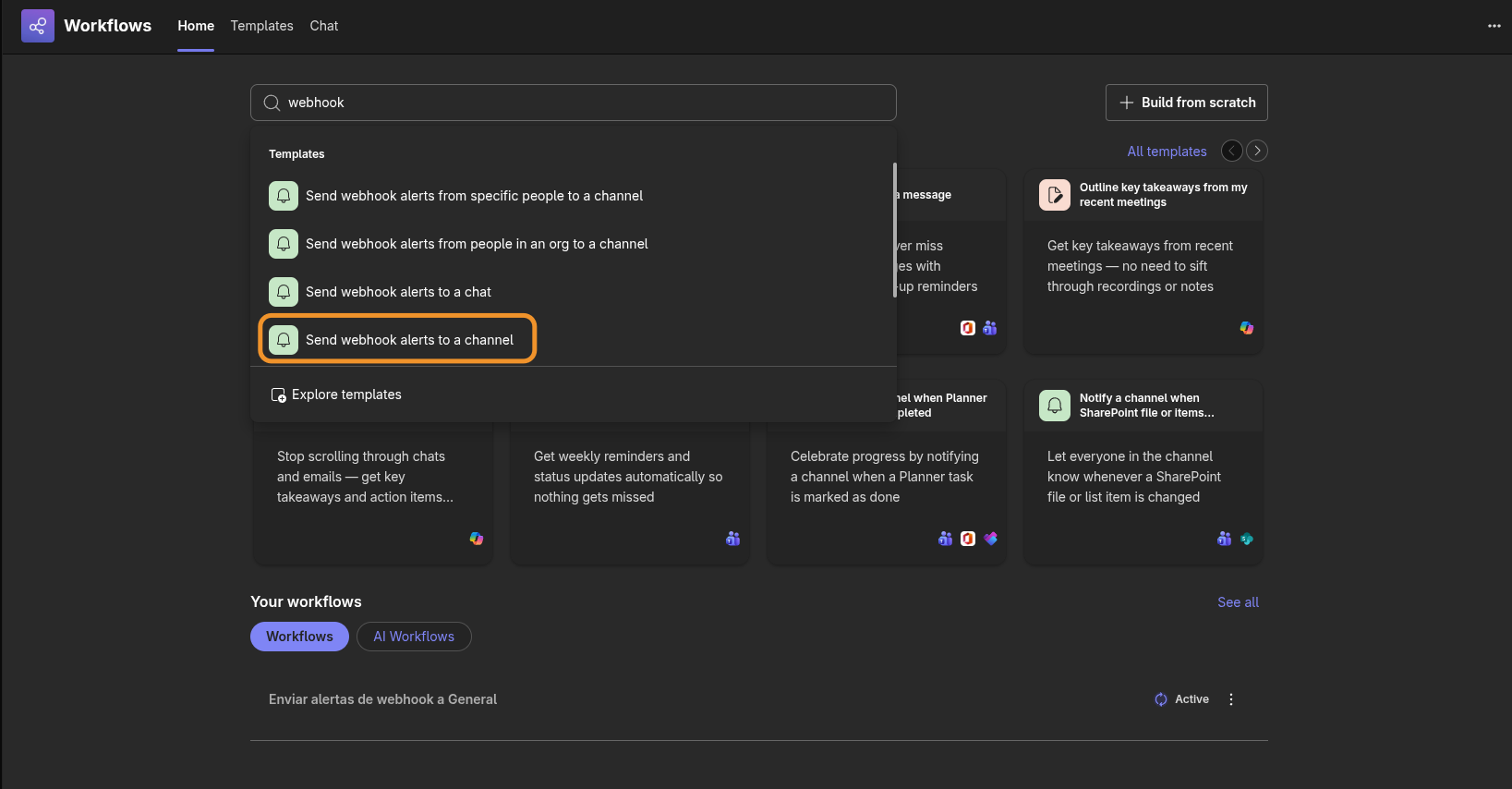Click the Build from scratch button

tap(1187, 103)
